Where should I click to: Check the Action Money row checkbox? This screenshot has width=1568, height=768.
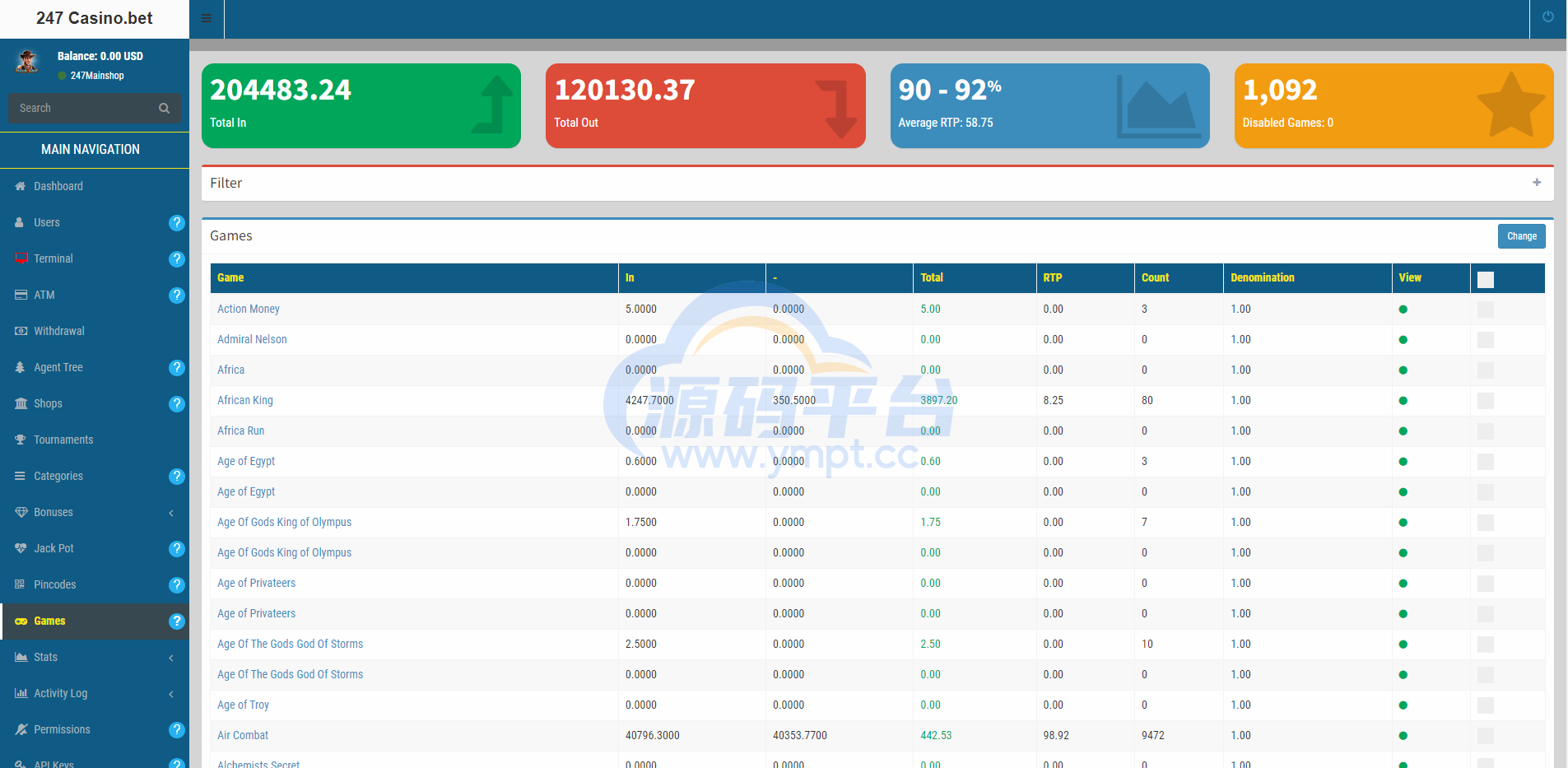click(x=1486, y=310)
